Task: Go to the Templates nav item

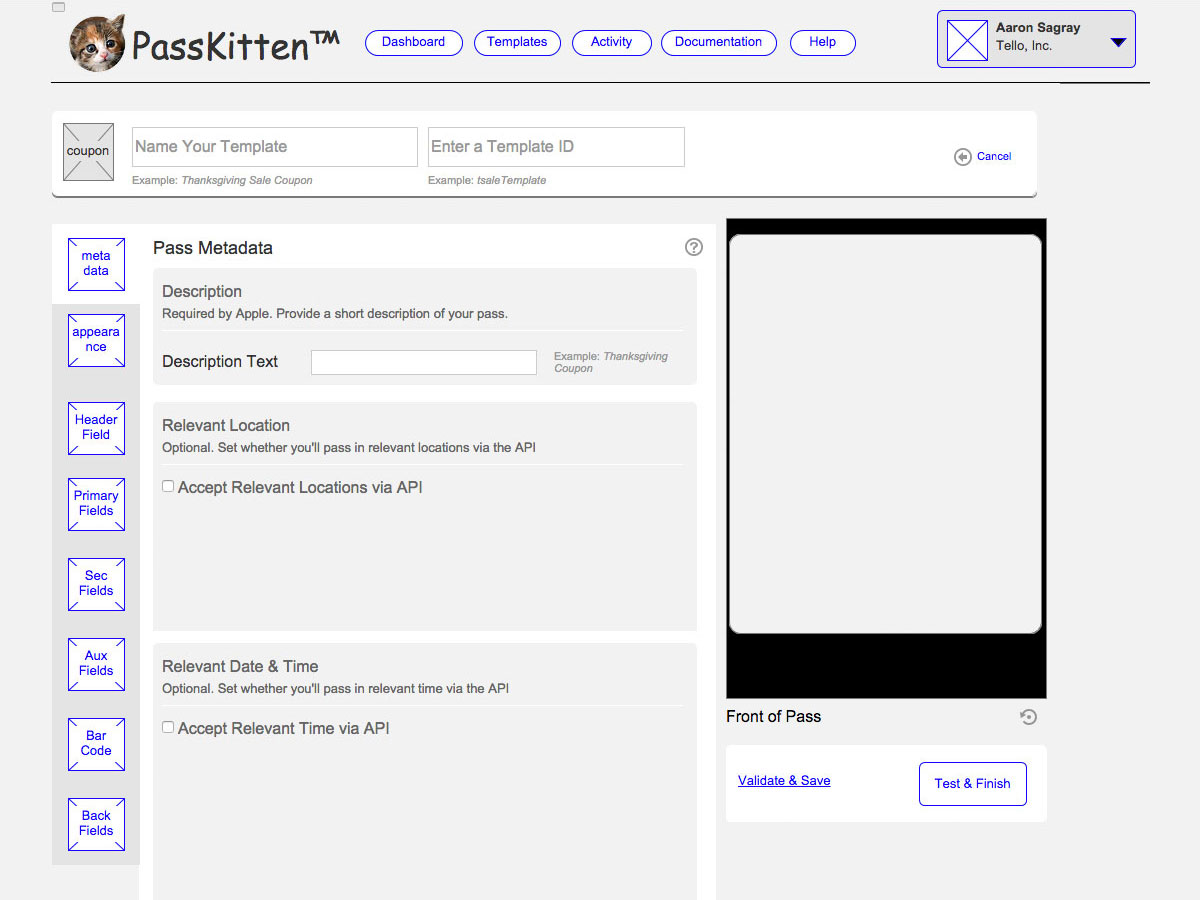Action: pyautogui.click(x=517, y=42)
